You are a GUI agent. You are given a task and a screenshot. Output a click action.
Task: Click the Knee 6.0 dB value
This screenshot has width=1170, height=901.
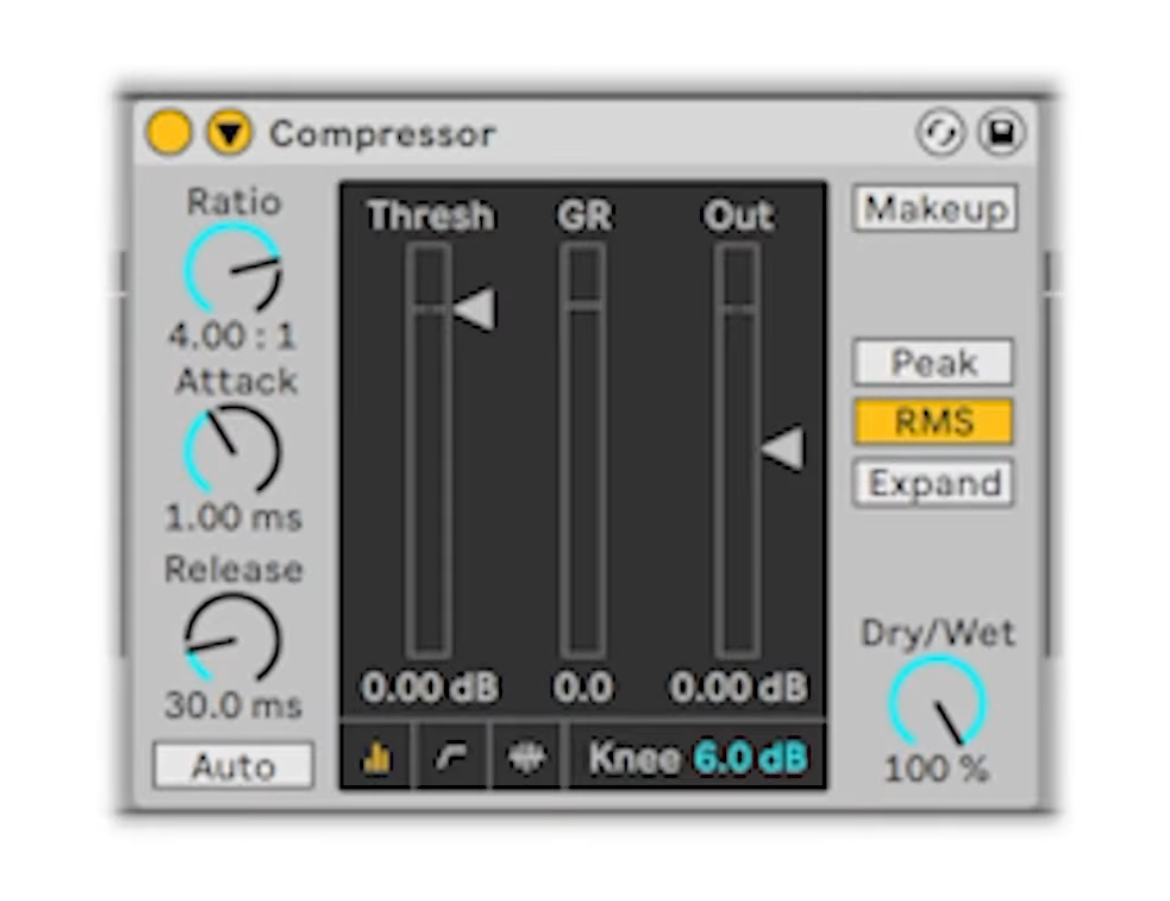[751, 758]
